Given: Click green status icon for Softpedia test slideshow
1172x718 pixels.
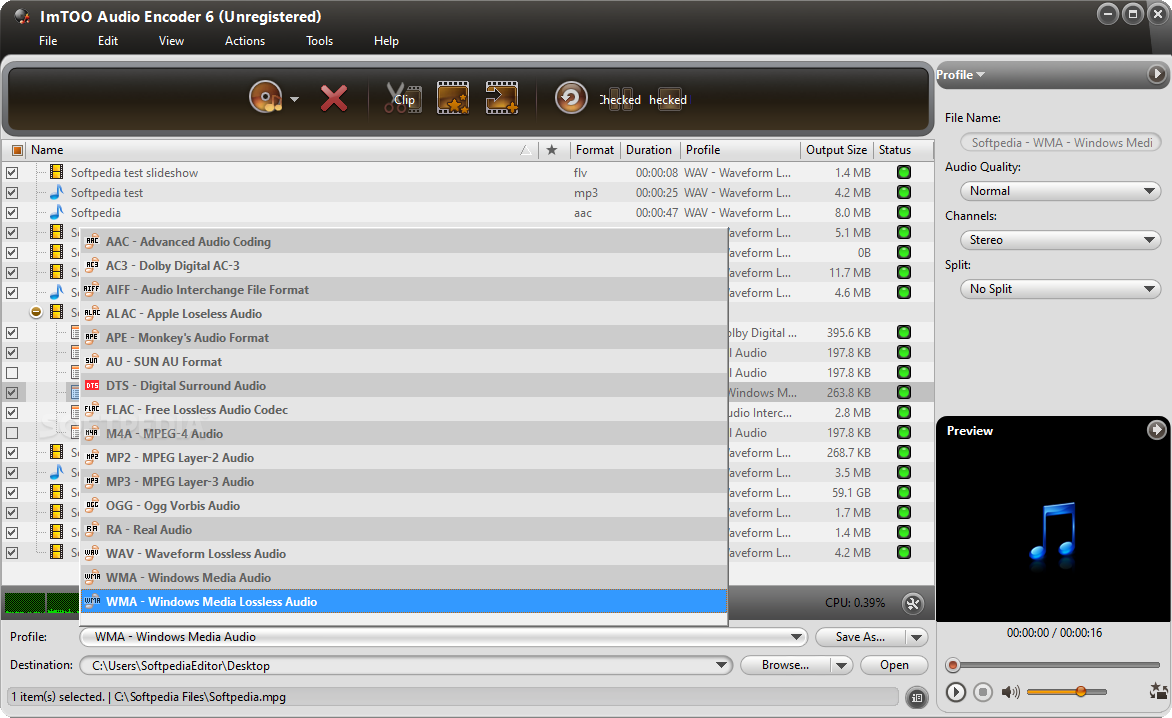Looking at the screenshot, I should click(x=904, y=173).
